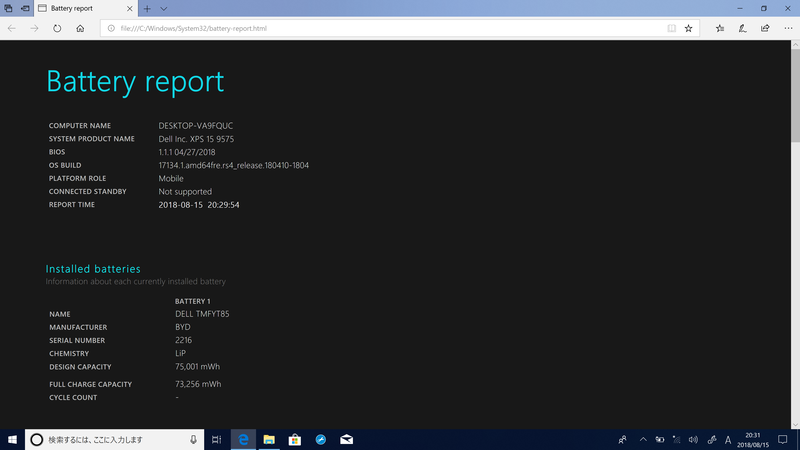Show the tabs you've set aside
This screenshot has width=800, height=450.
8,8
